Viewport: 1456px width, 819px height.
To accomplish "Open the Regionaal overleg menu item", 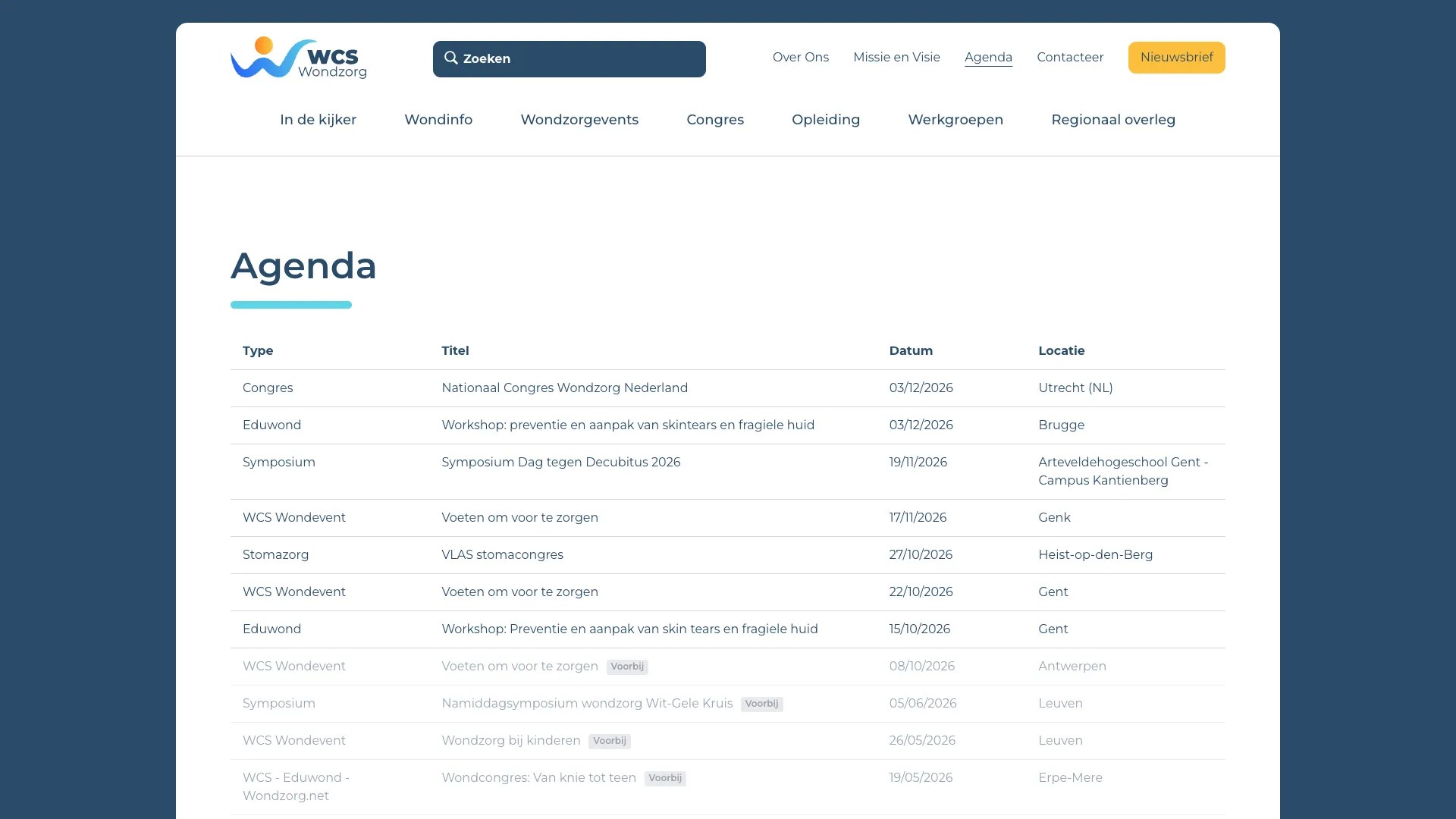I will pos(1113,120).
